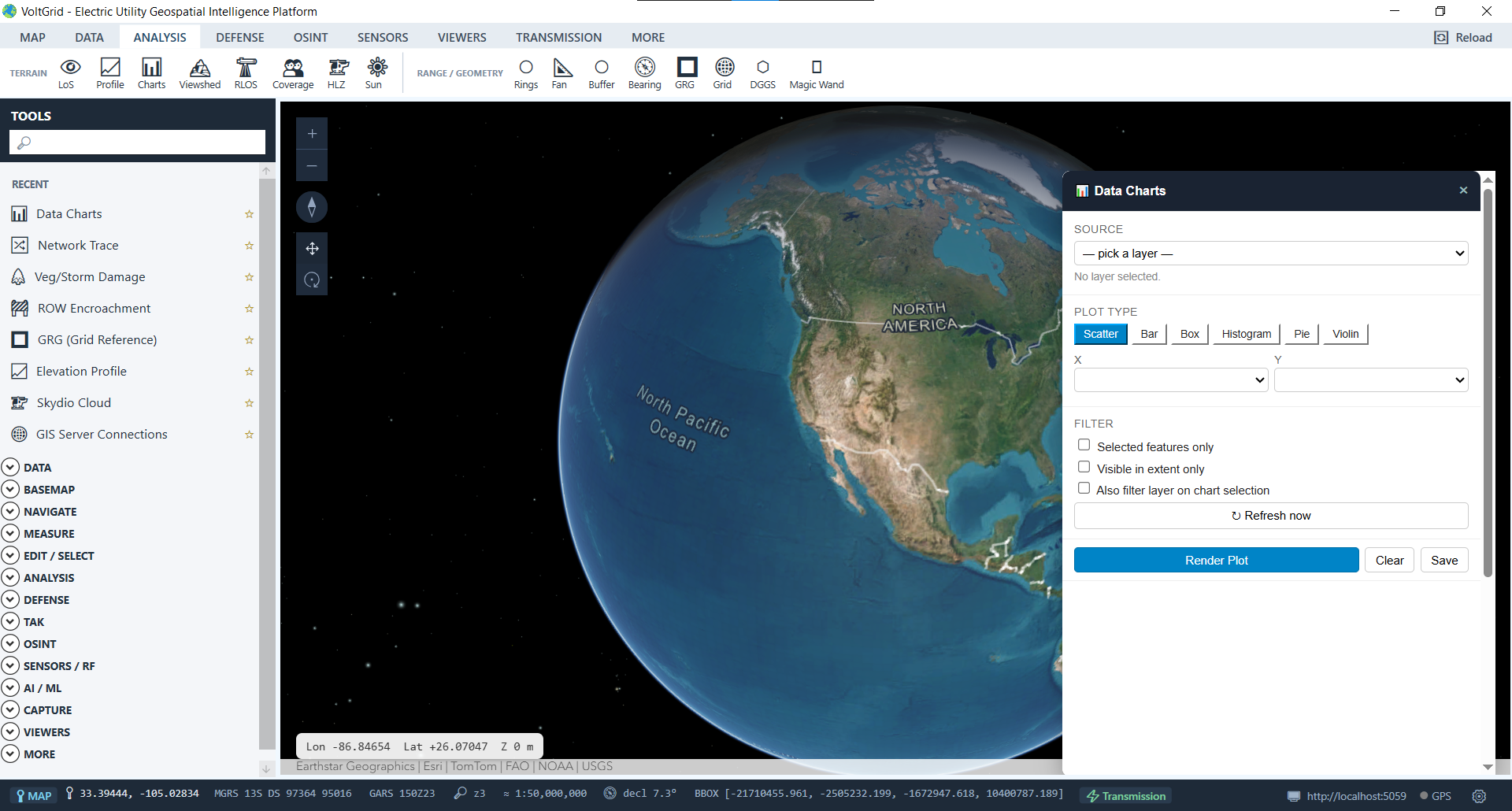
Task: Activate the map rotate control
Action: coord(312,280)
